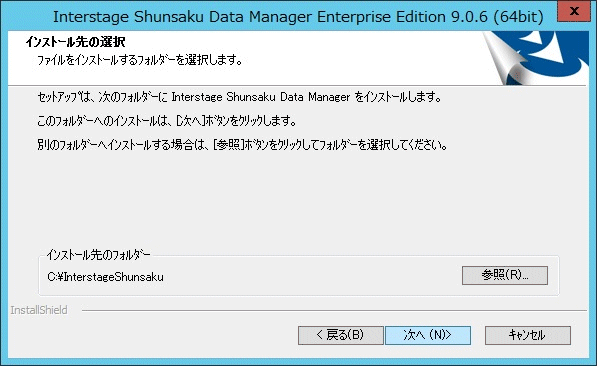
Task: Click the separator line beside InstallShield
Action: 334,310
